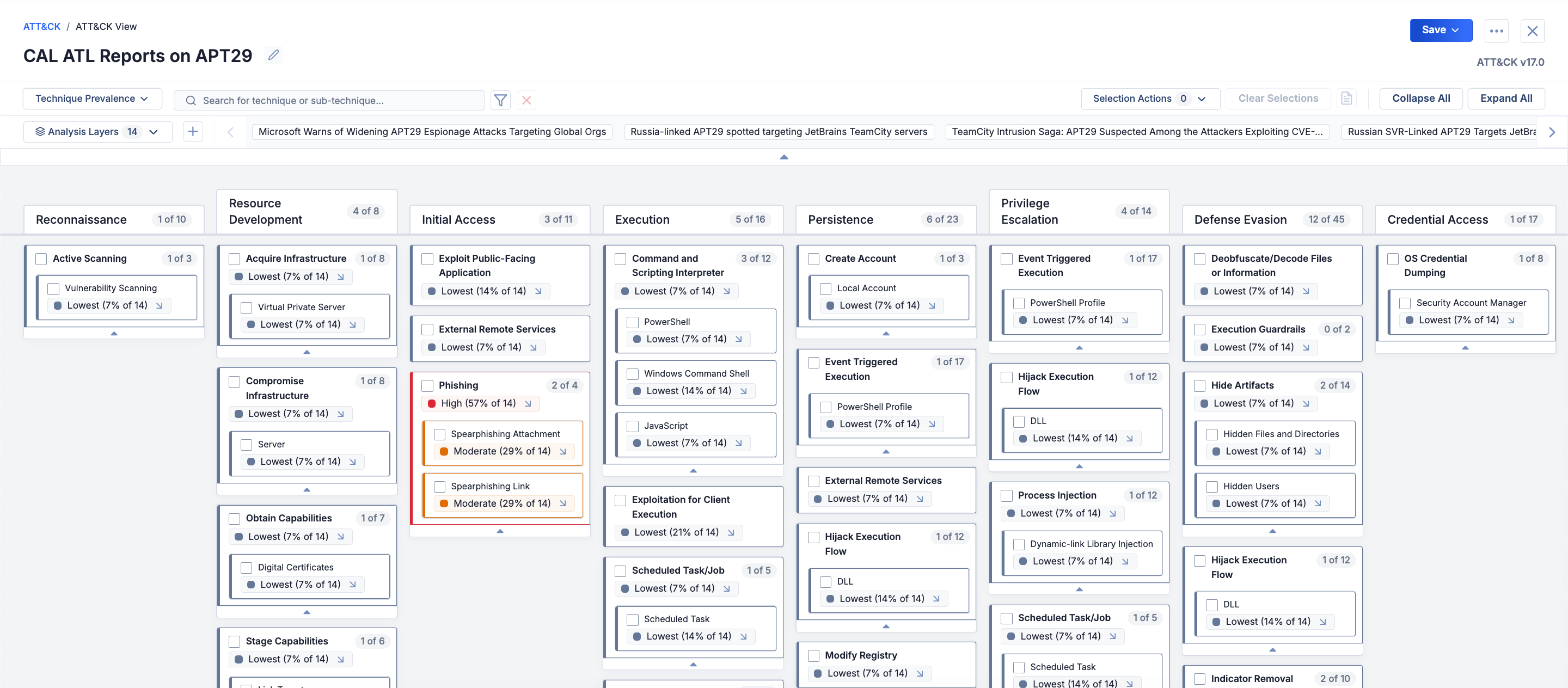Check the Phishing technique checkbox
This screenshot has width=1568, height=688.
click(427, 385)
